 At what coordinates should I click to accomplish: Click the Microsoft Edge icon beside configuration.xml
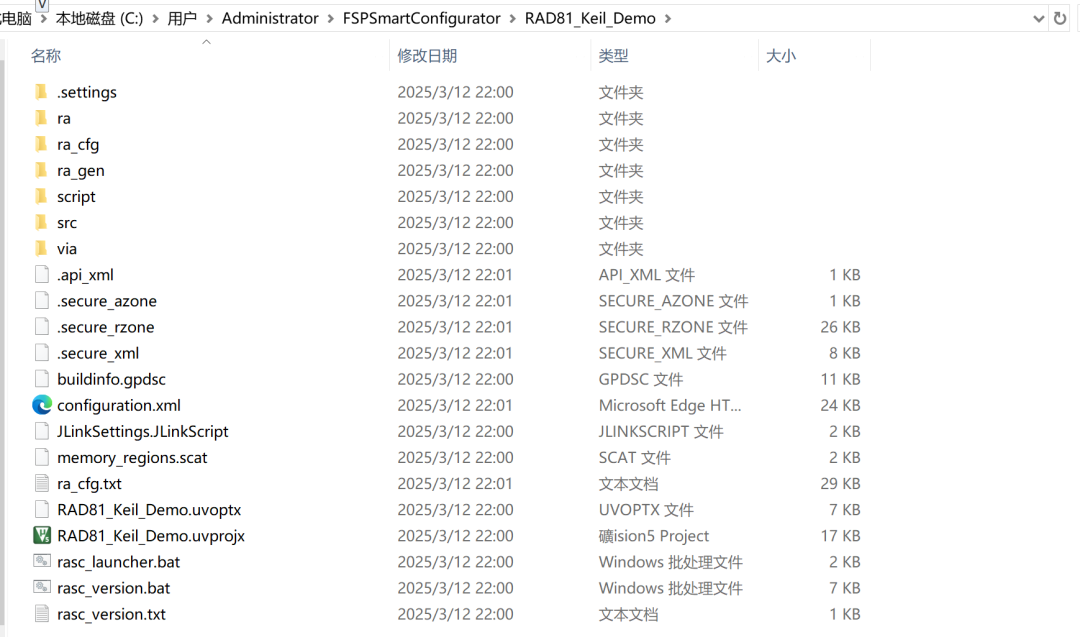(42, 405)
